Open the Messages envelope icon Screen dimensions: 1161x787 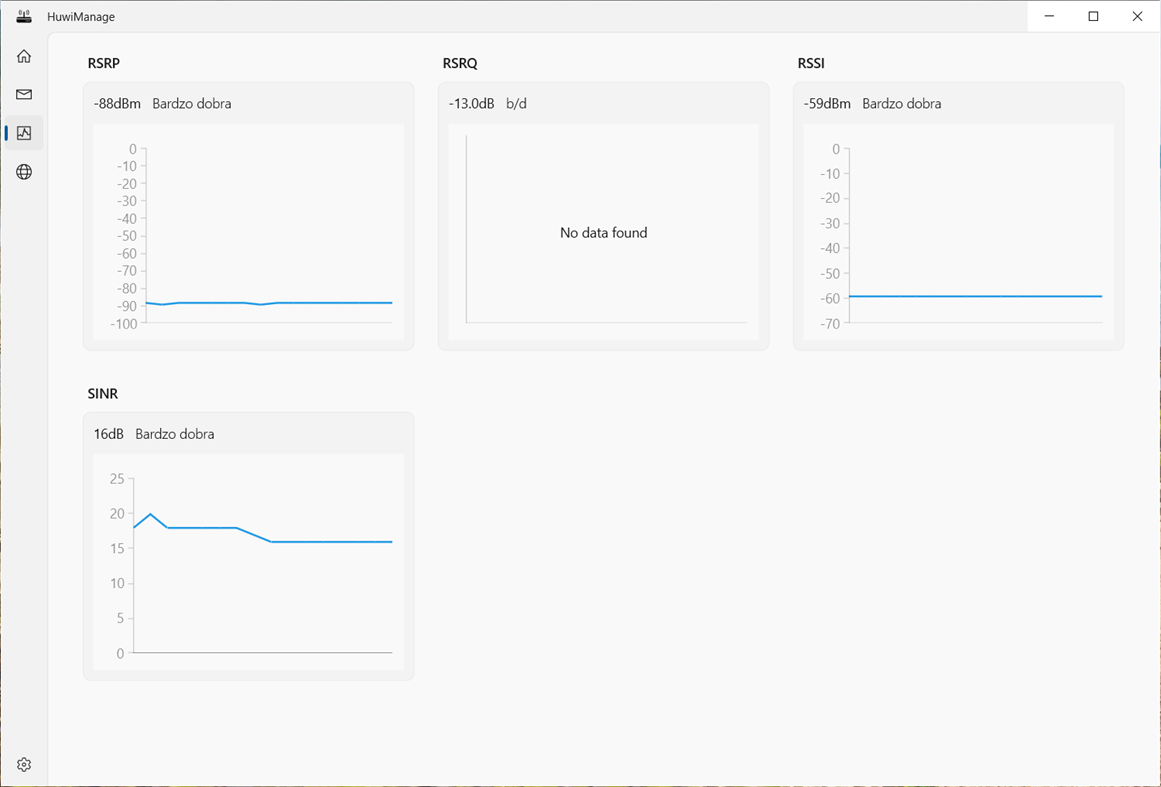24,94
